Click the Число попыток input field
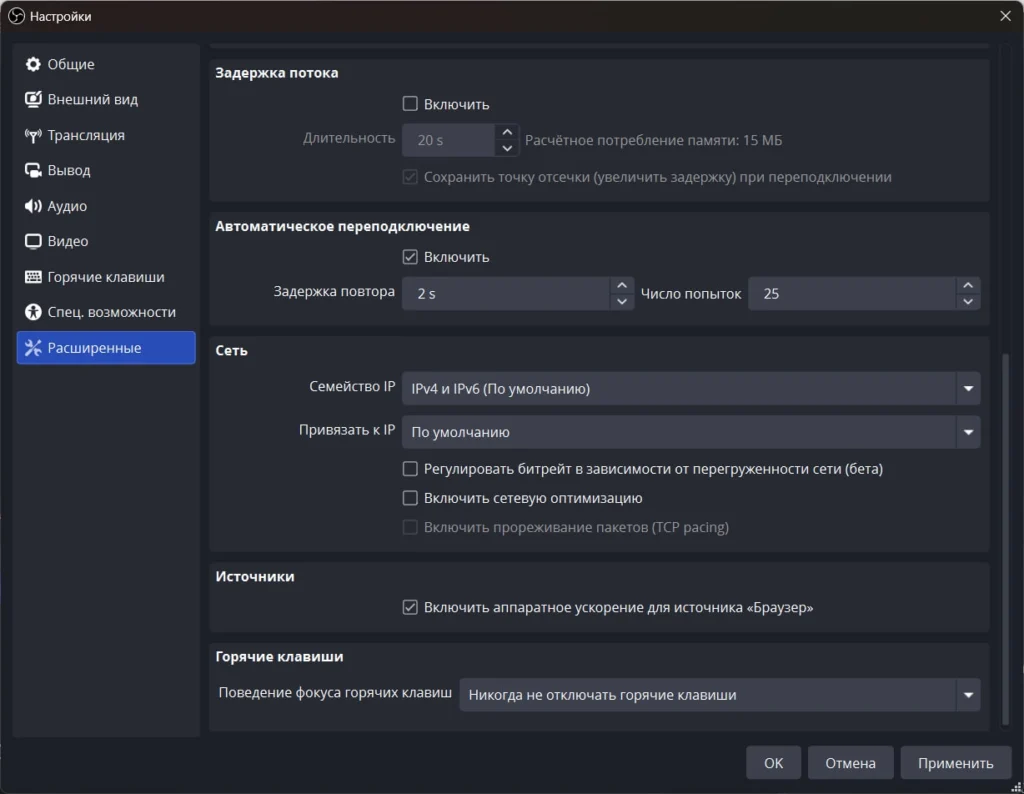 pos(850,294)
